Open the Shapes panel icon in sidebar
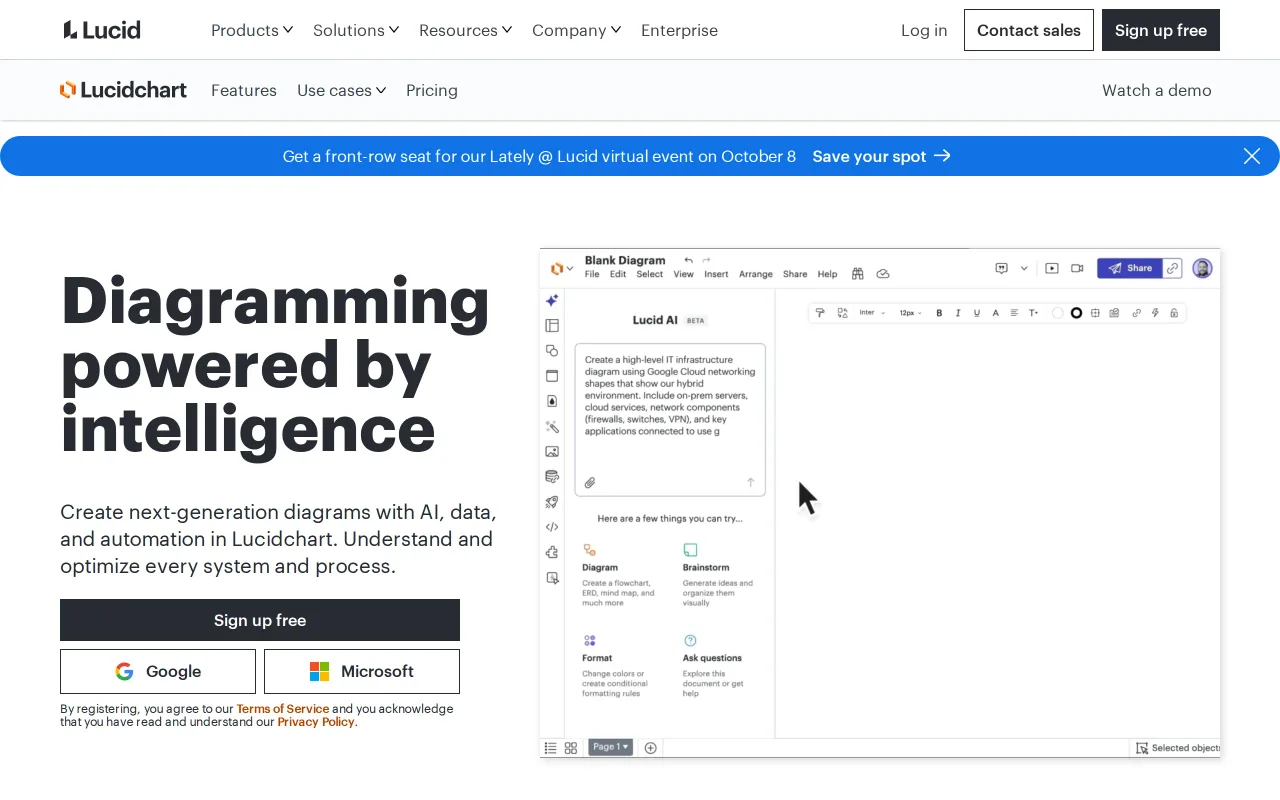This screenshot has height=800, width=1280. 552,350
